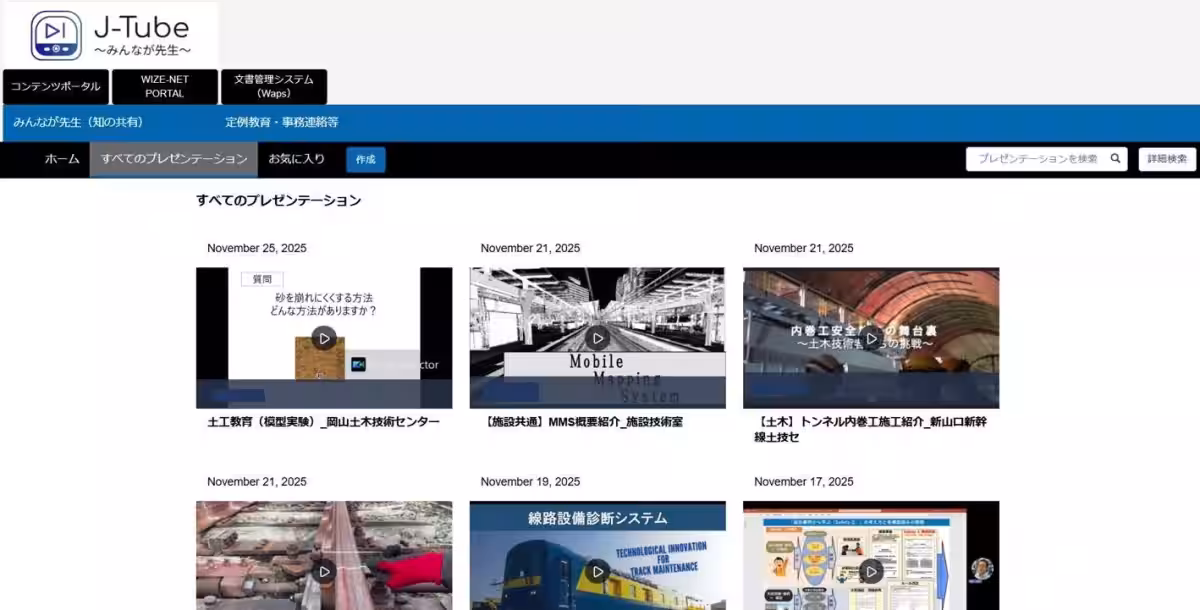Click the J-Tube logo icon

(56, 35)
